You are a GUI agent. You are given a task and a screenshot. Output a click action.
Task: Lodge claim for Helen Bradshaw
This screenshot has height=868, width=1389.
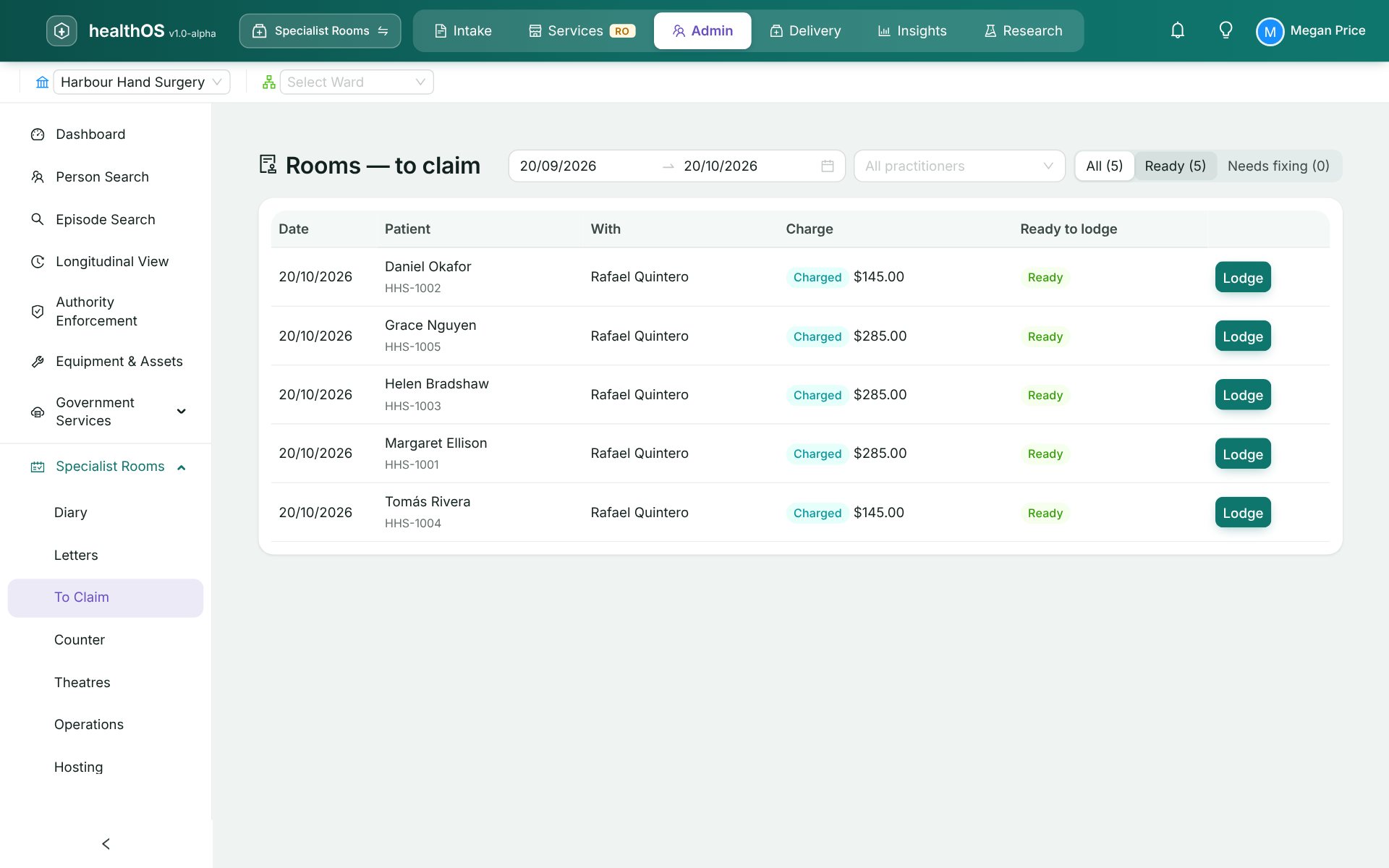1243,395
